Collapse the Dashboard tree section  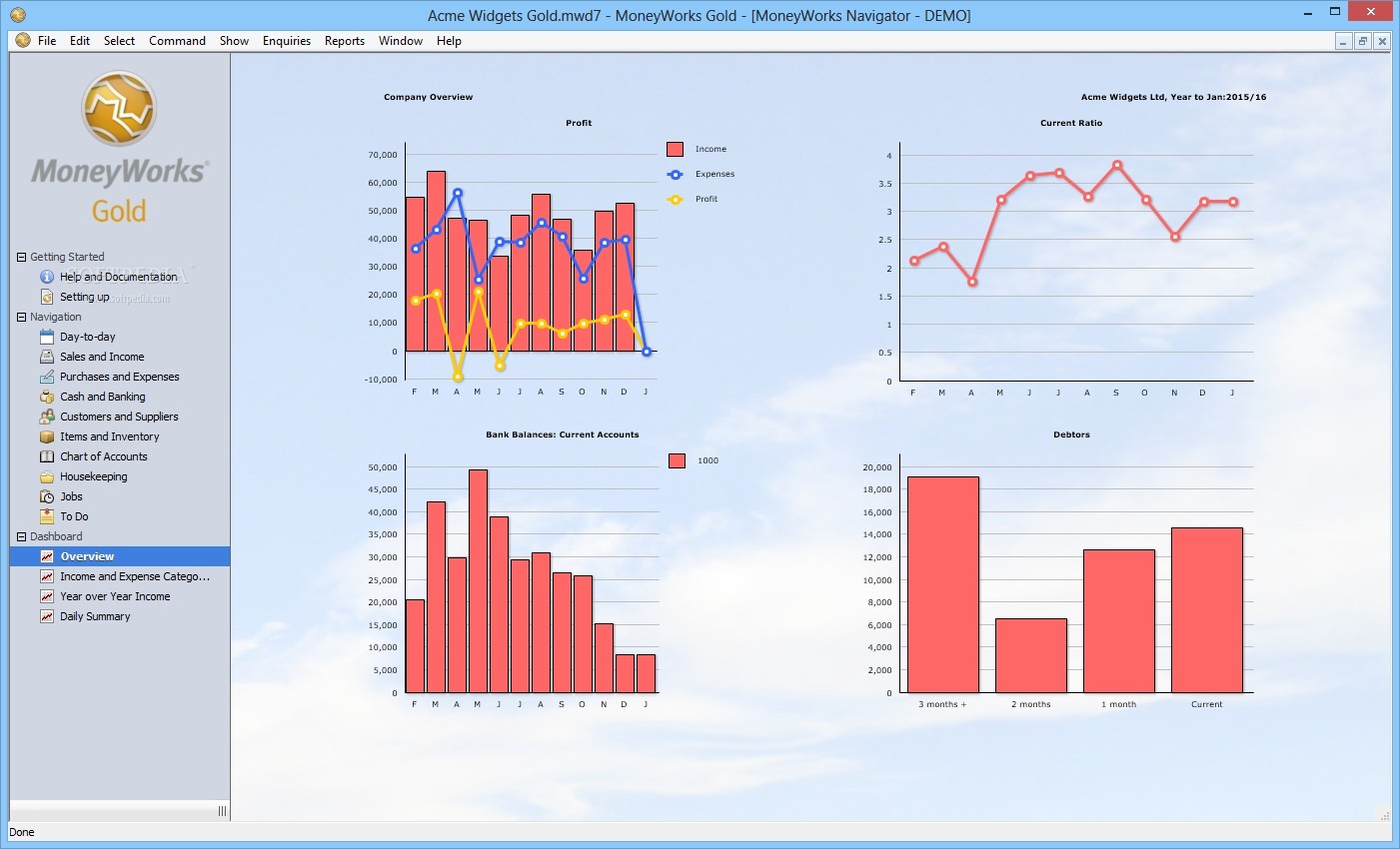(21, 536)
